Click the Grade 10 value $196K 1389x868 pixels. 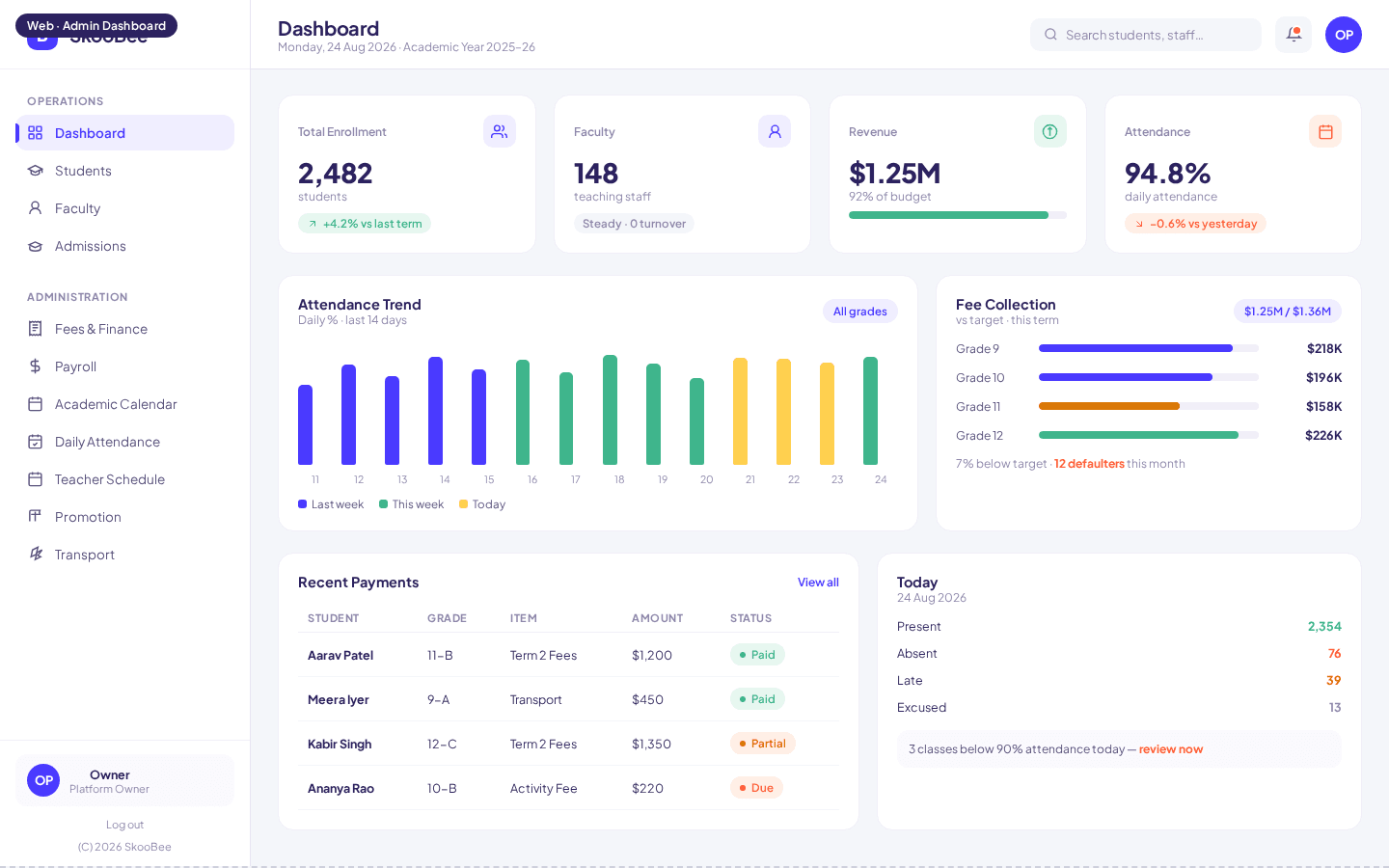[1324, 378]
